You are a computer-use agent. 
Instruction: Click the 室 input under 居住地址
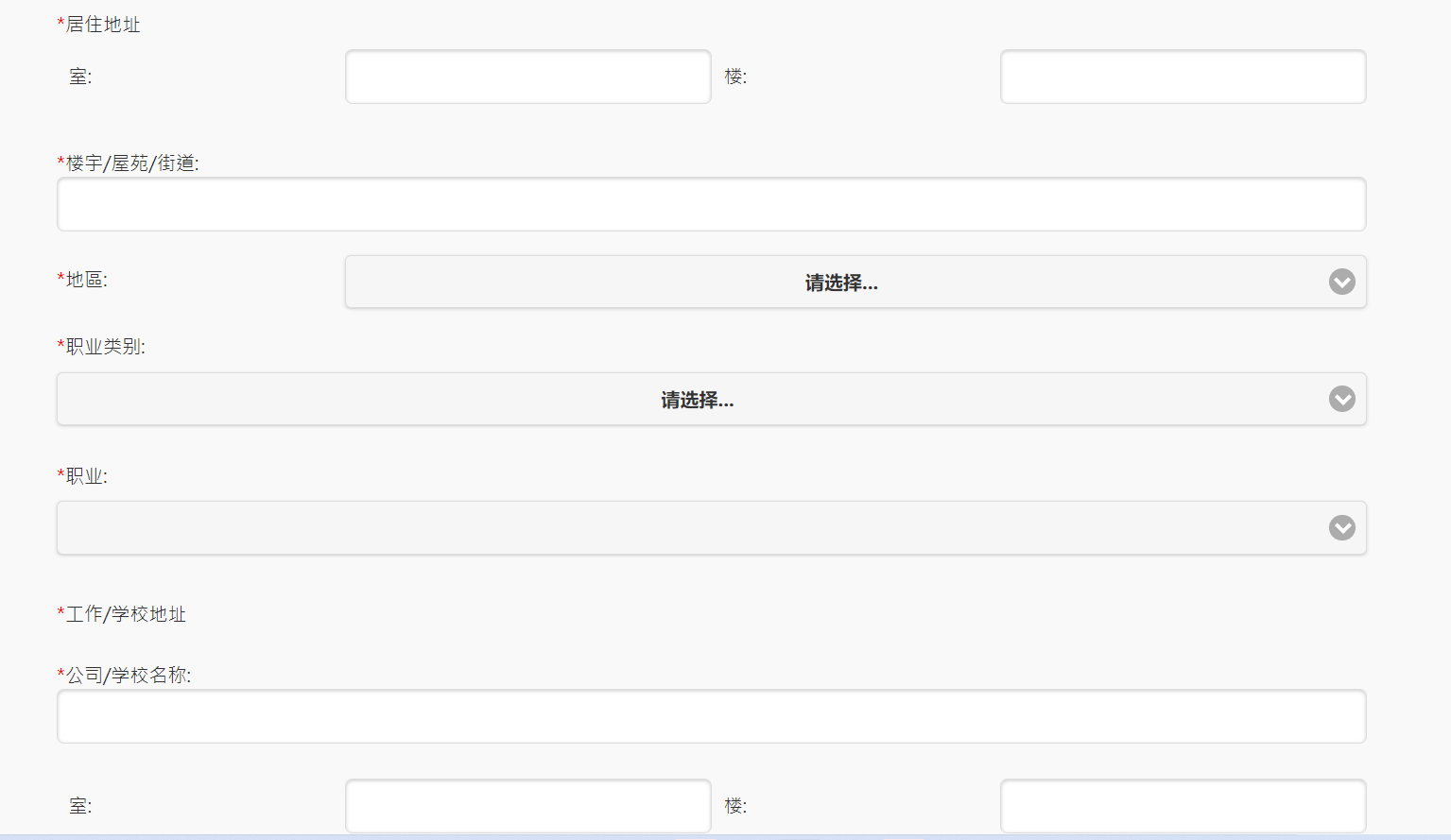point(527,77)
